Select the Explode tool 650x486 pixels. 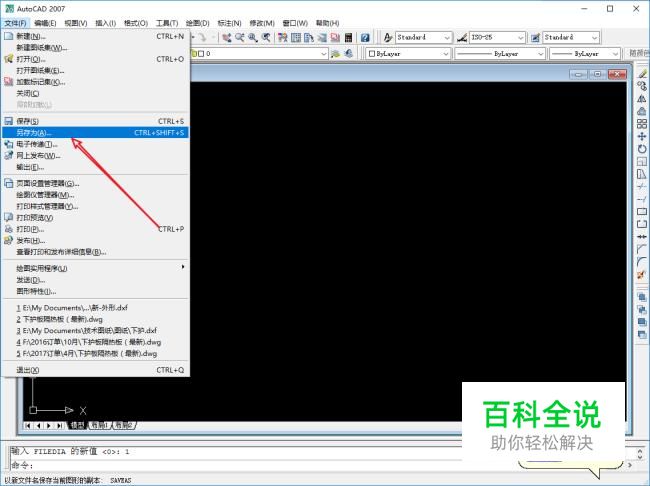point(642,274)
